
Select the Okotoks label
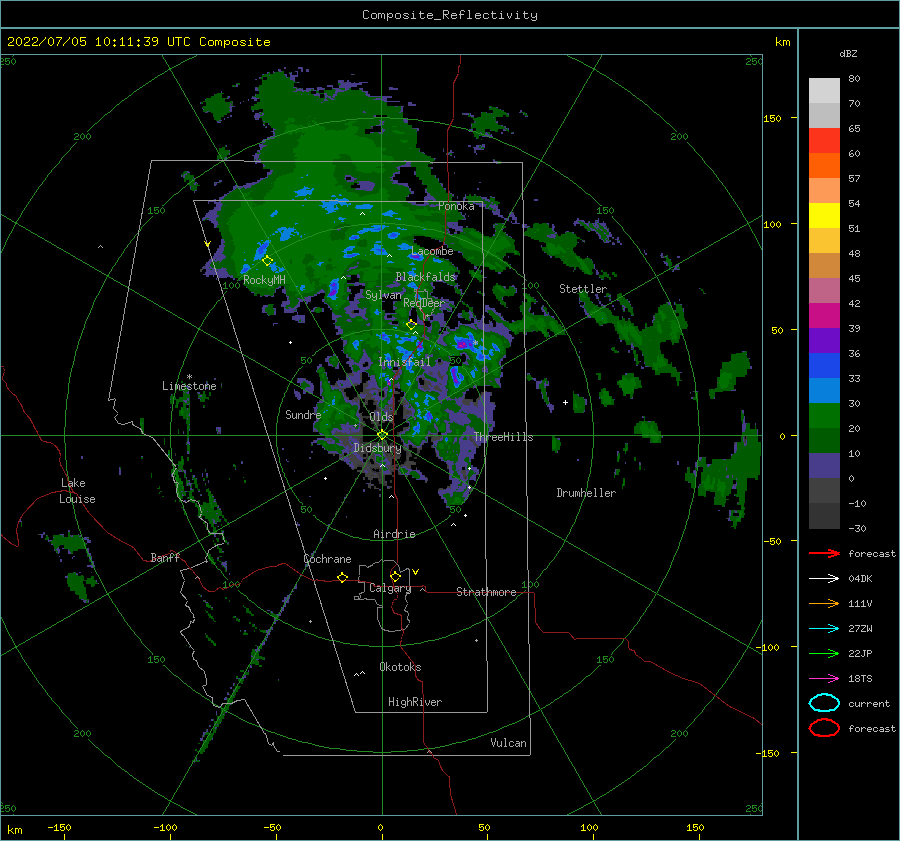400,667
